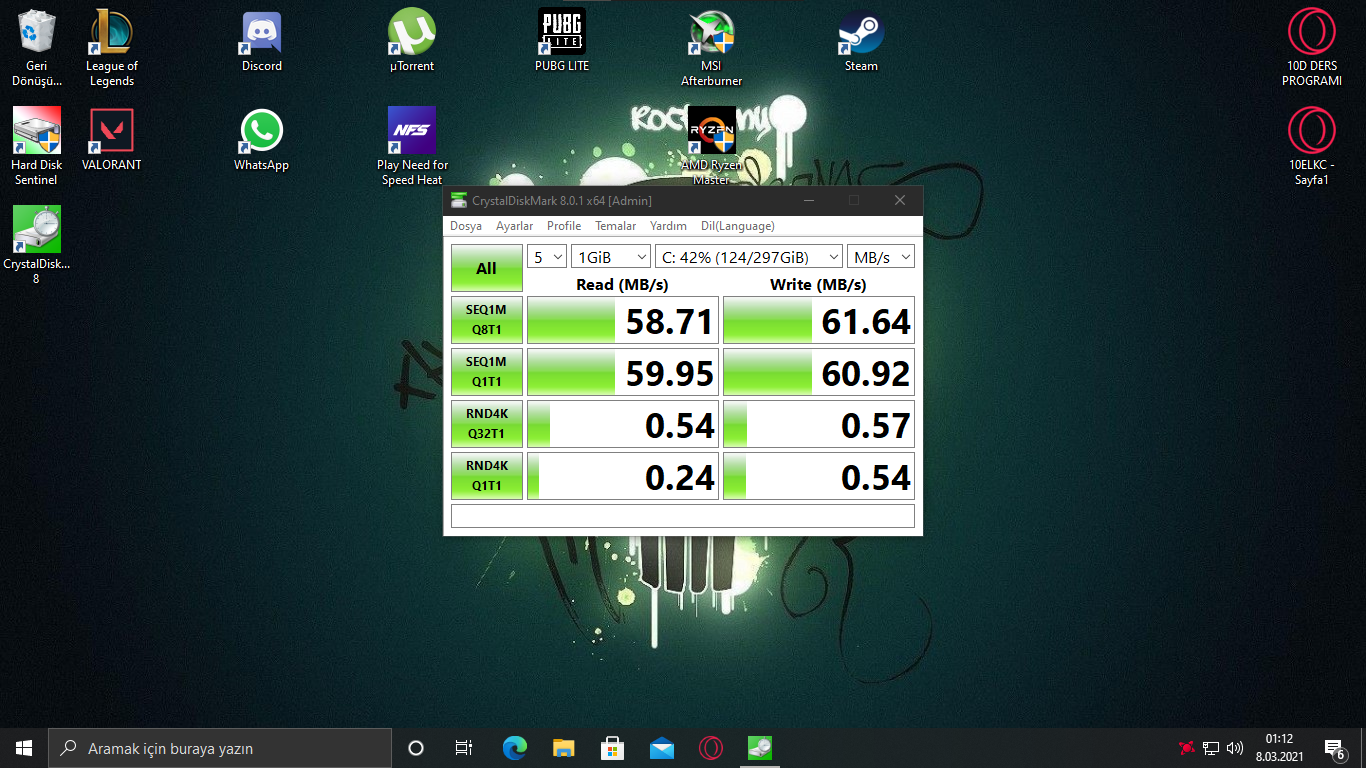
Task: Select the WhatsApp desktop shortcut
Action: click(x=262, y=140)
